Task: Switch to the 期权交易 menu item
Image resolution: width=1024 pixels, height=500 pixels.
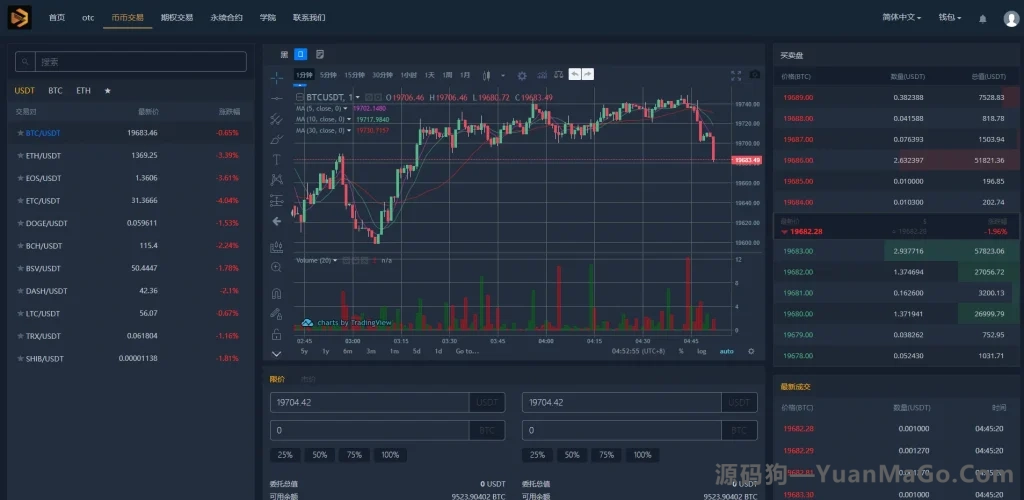Action: [177, 18]
